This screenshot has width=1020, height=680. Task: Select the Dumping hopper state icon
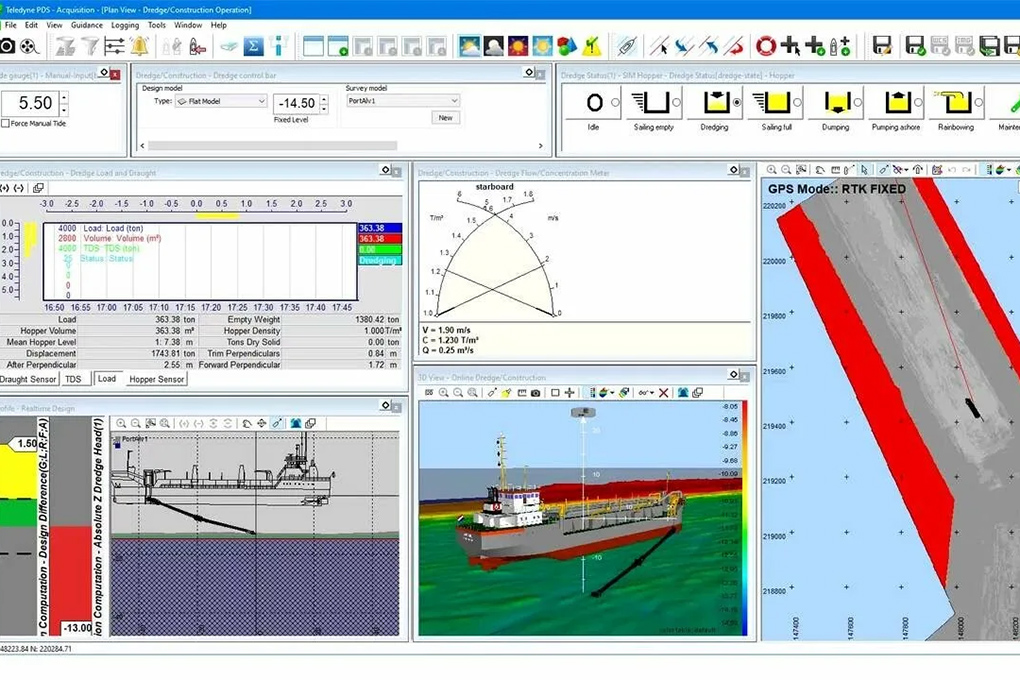click(x=835, y=102)
